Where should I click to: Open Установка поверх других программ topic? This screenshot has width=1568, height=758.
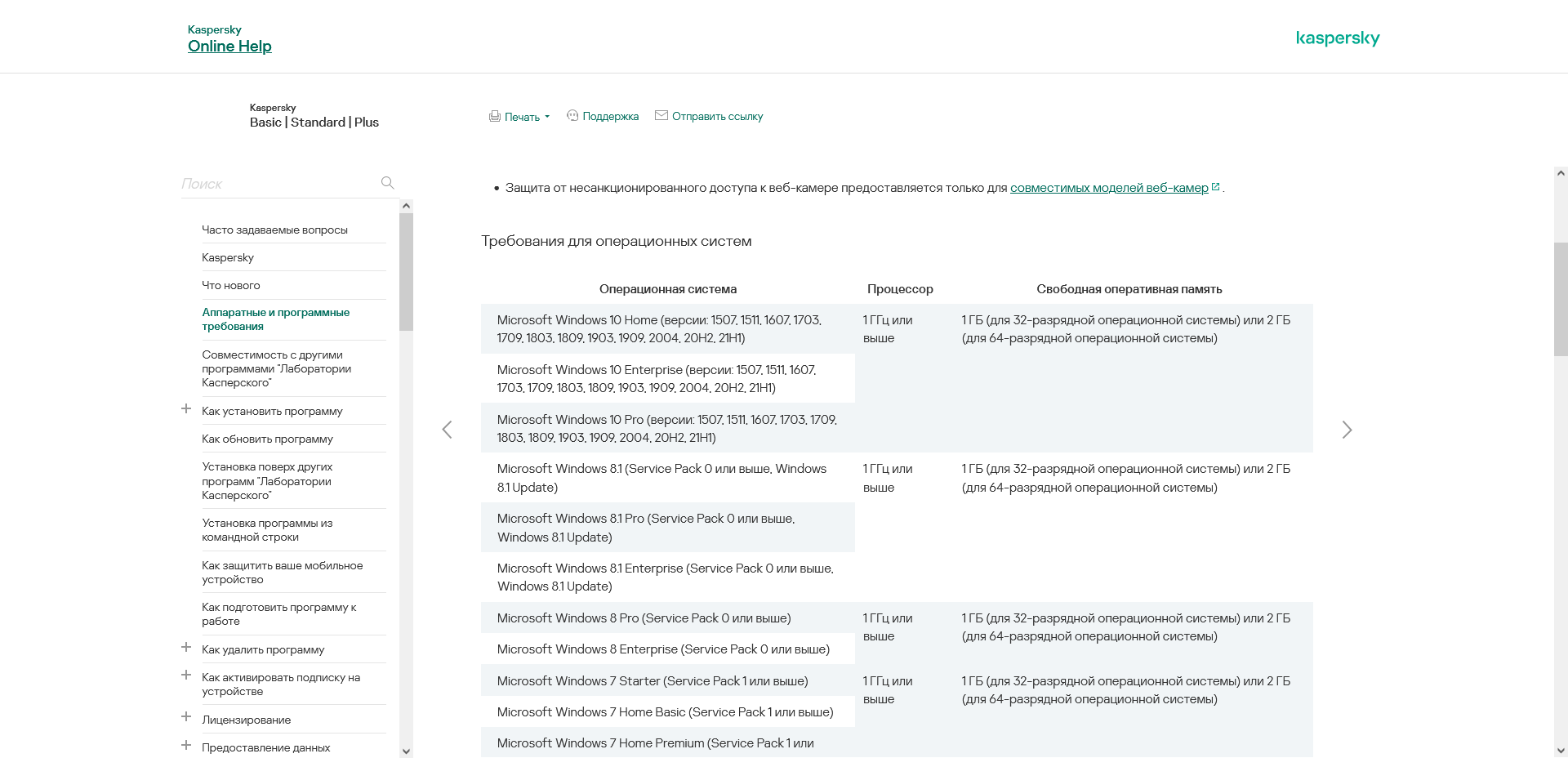pos(267,481)
